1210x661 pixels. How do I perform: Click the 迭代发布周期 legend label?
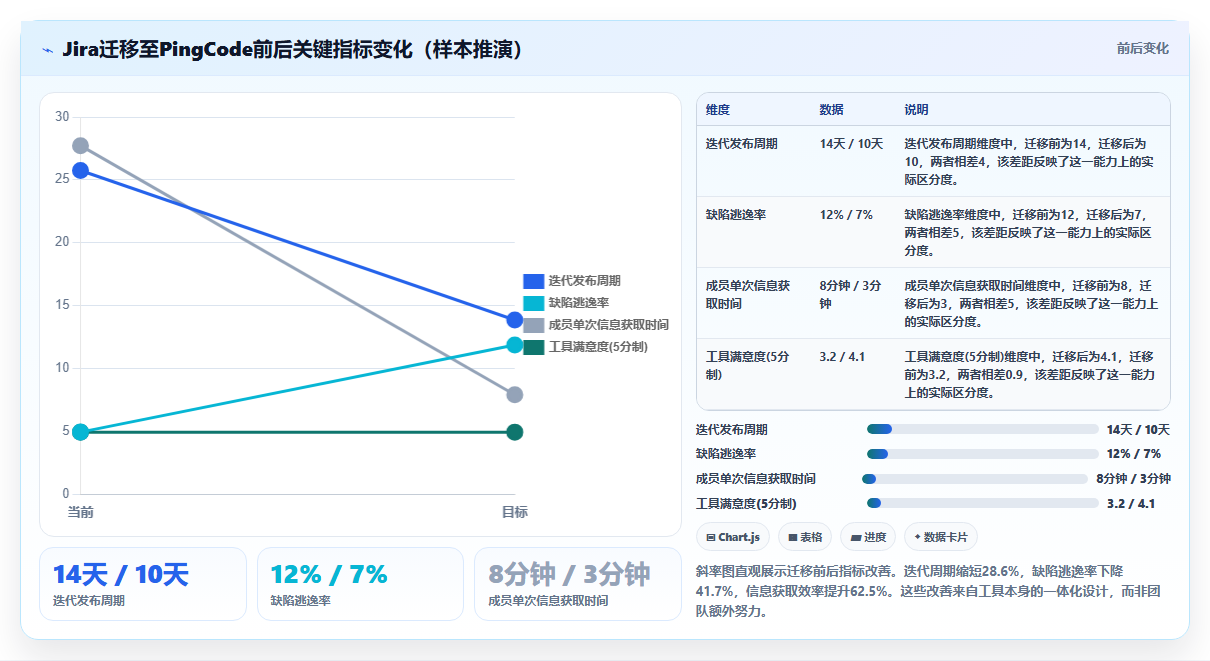[584, 281]
